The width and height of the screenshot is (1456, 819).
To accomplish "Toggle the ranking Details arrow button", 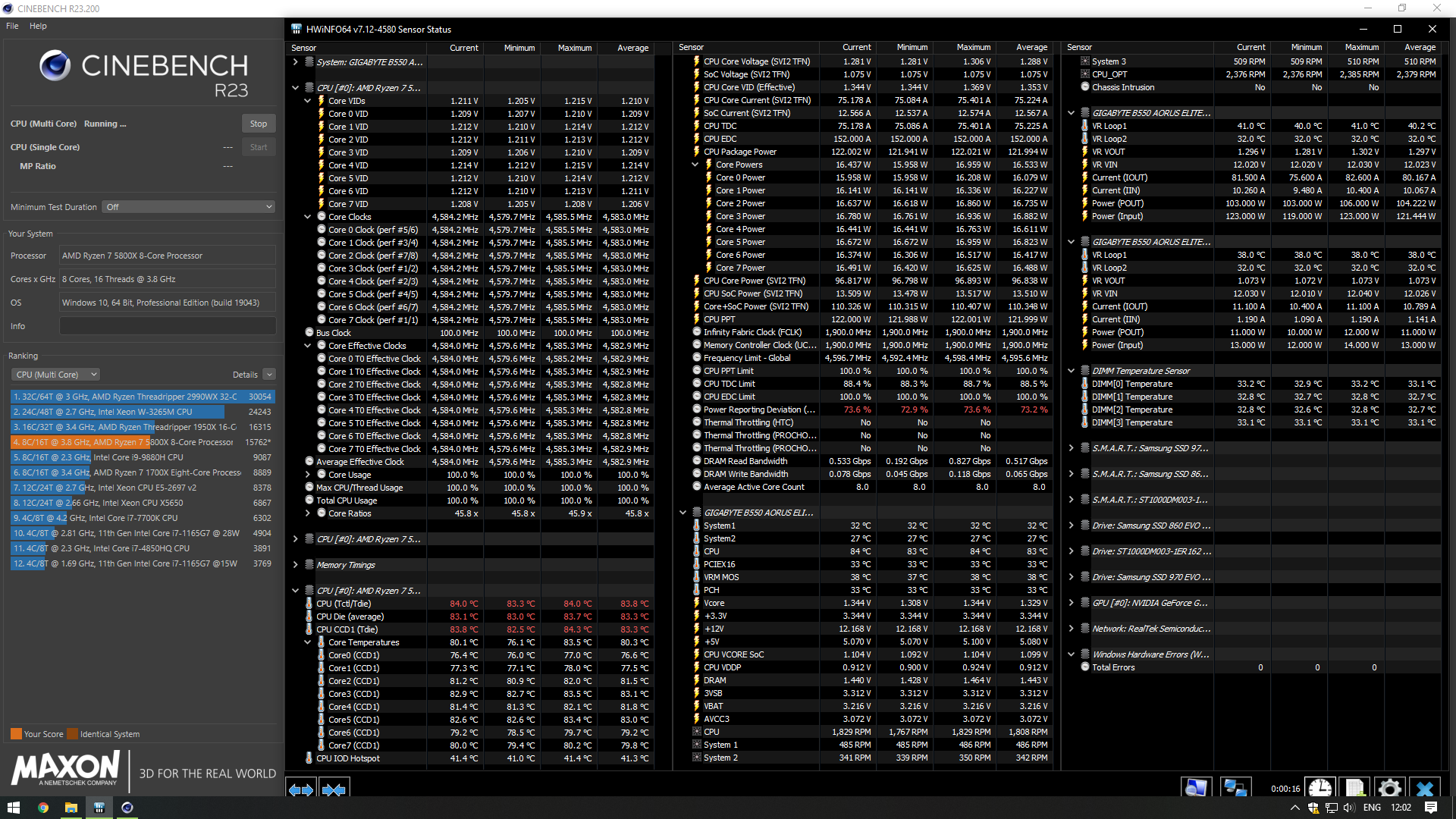I will click(x=269, y=375).
